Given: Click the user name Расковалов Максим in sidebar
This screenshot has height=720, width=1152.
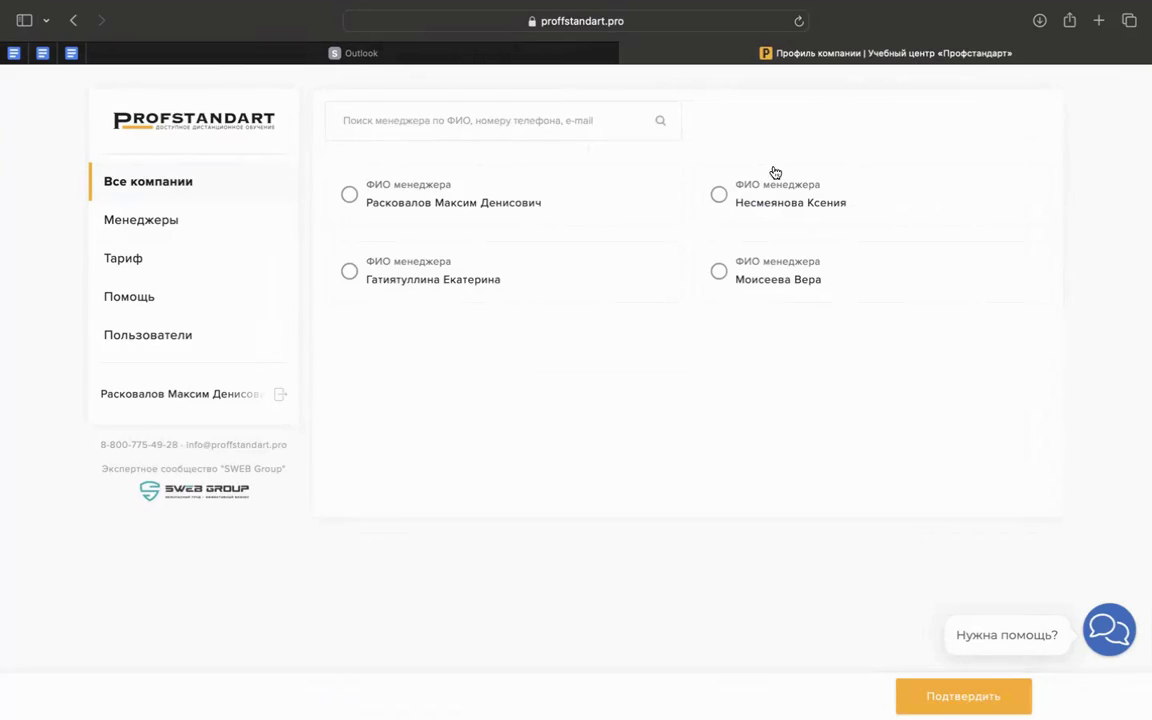Looking at the screenshot, I should click(181, 395).
